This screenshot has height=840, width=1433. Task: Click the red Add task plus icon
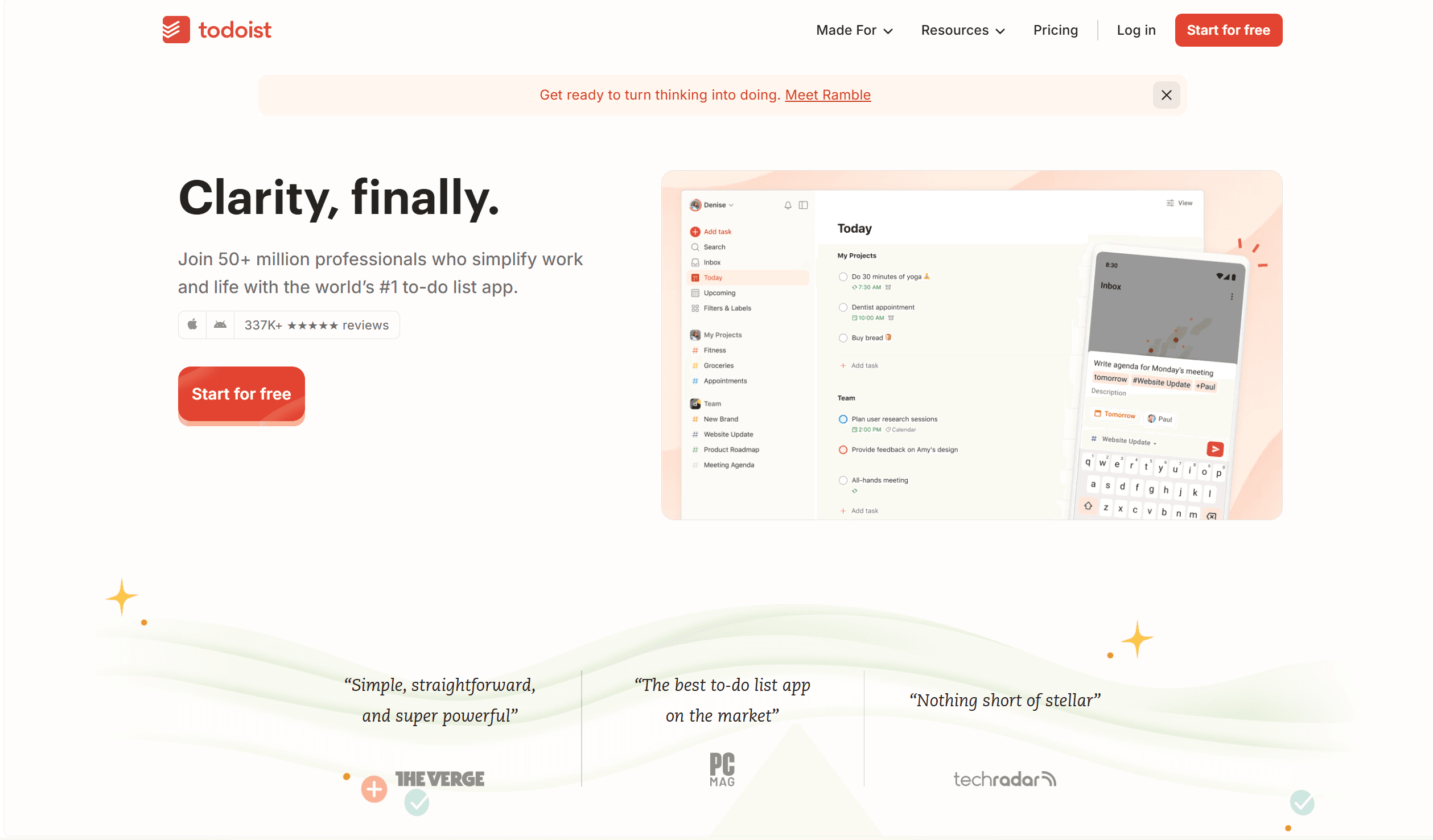pos(695,232)
